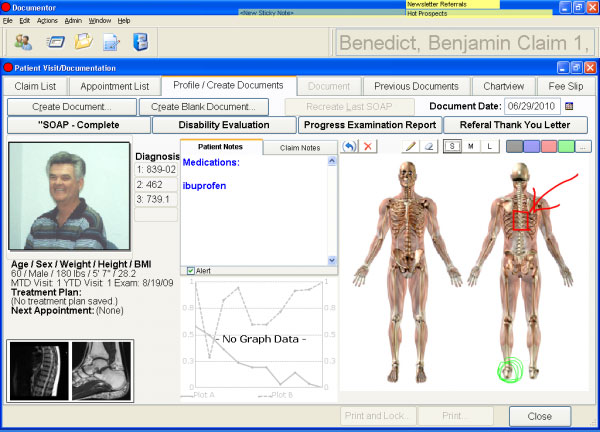Viewport: 600px width, 432px height.
Task: Click the blue cabinet toolbar icon
Action: point(141,42)
